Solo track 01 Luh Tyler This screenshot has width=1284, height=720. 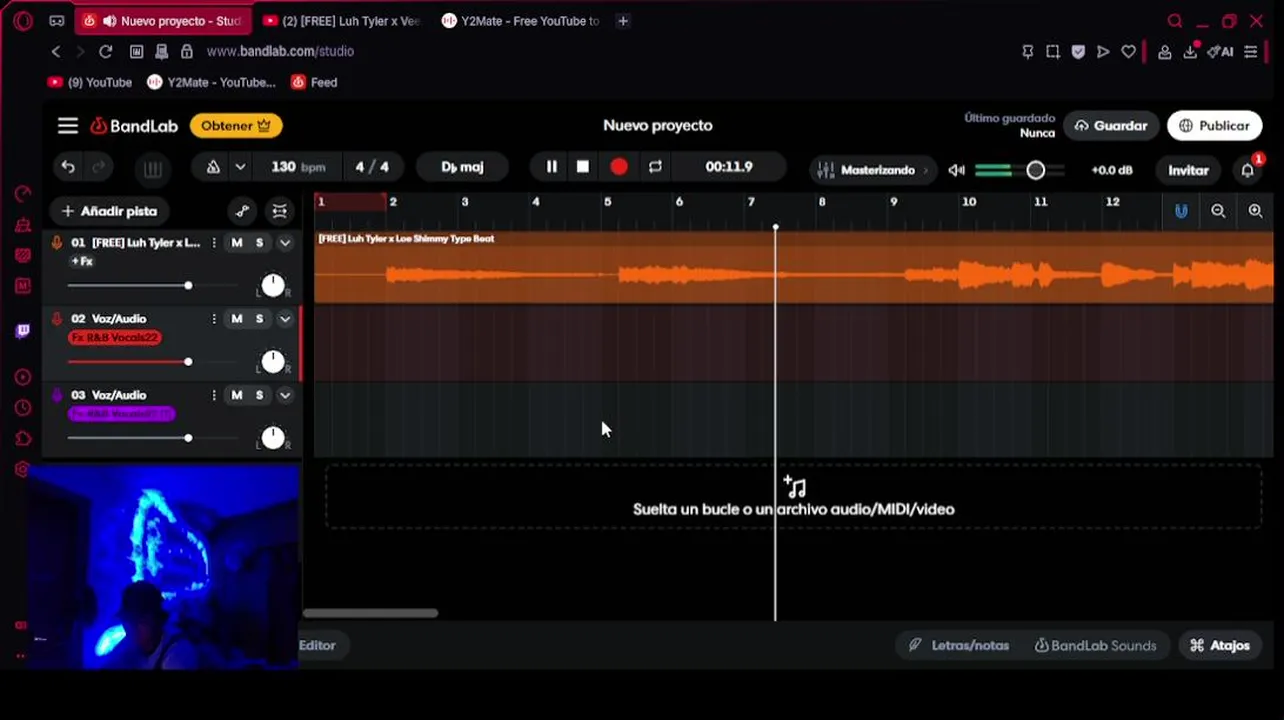[x=259, y=243]
